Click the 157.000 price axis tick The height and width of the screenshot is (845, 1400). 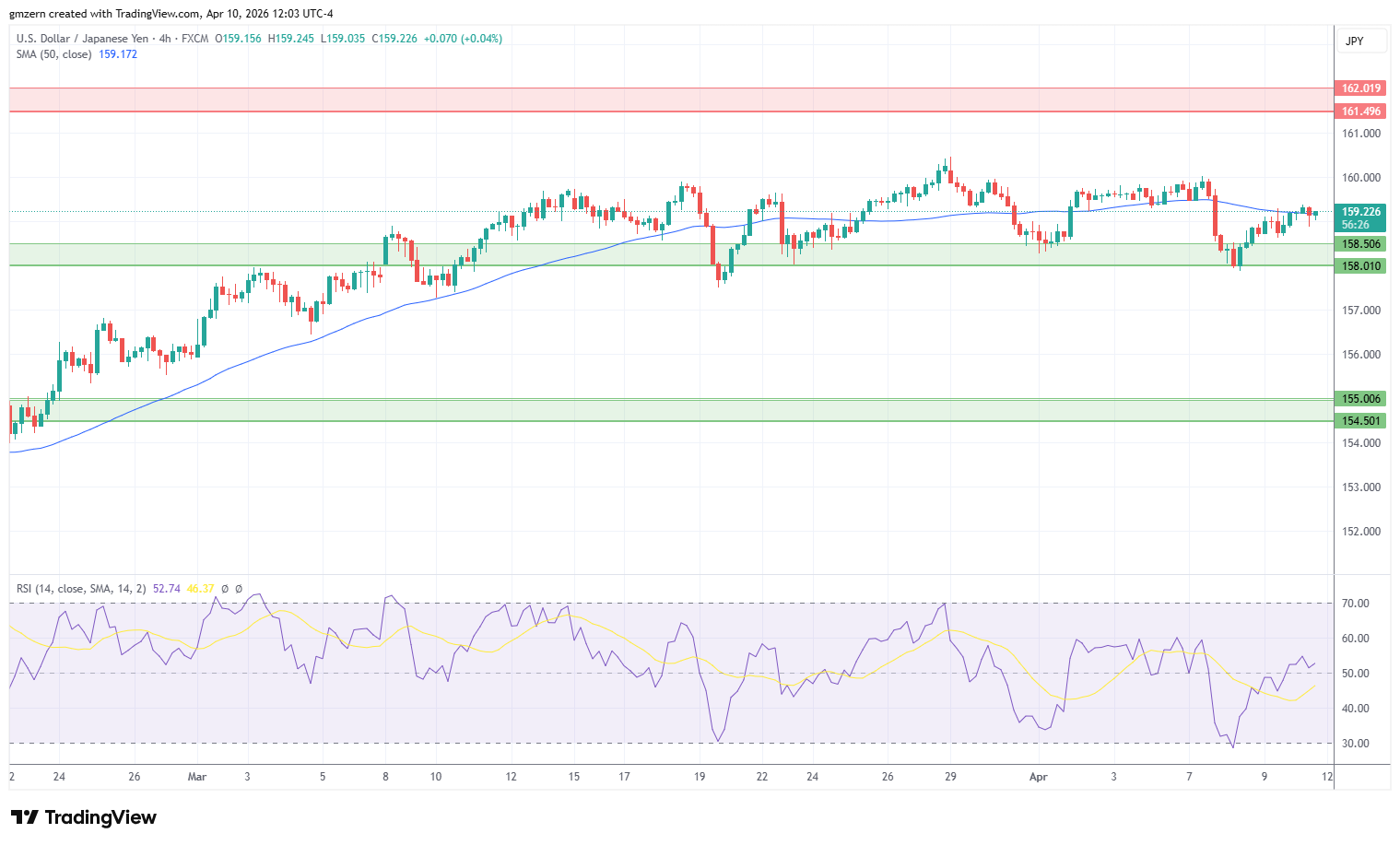click(x=1361, y=311)
